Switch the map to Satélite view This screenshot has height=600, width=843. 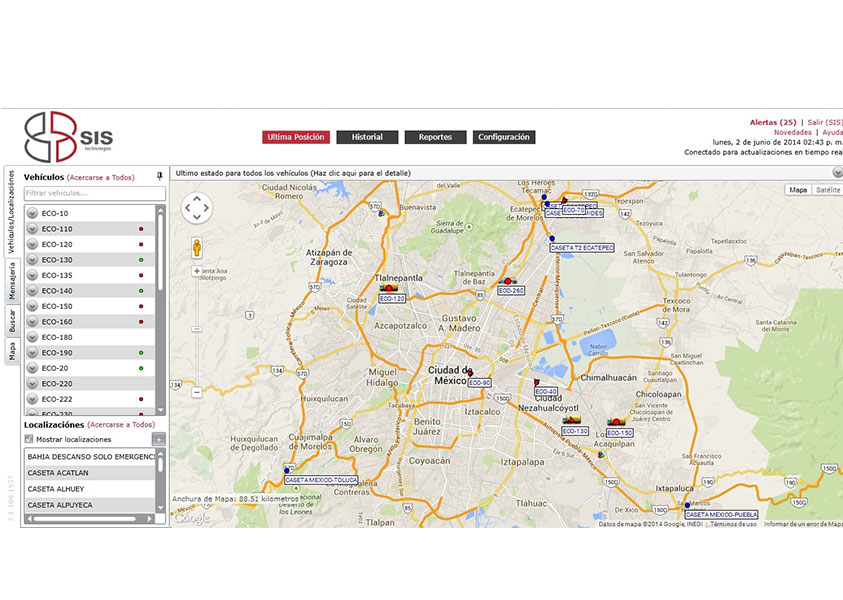tap(828, 190)
